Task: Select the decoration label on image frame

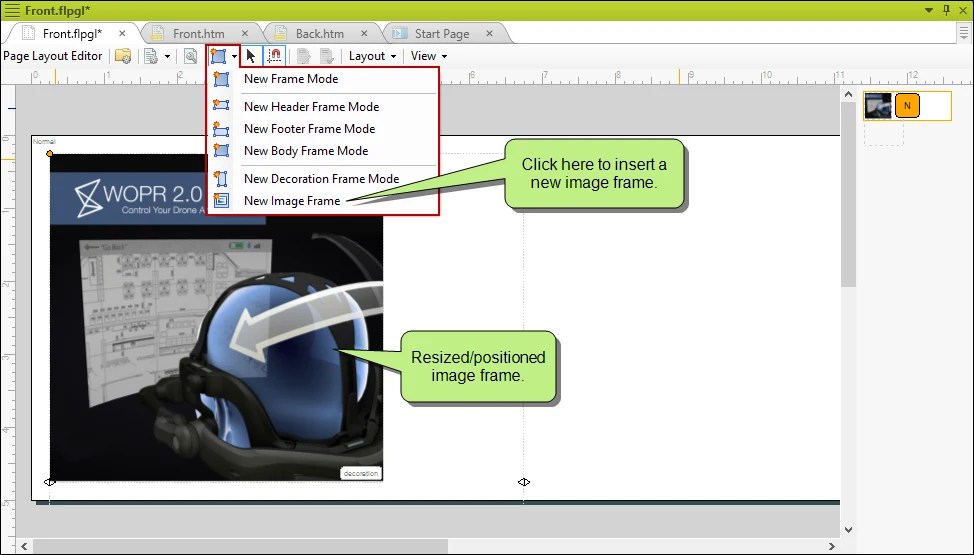Action: tap(360, 474)
